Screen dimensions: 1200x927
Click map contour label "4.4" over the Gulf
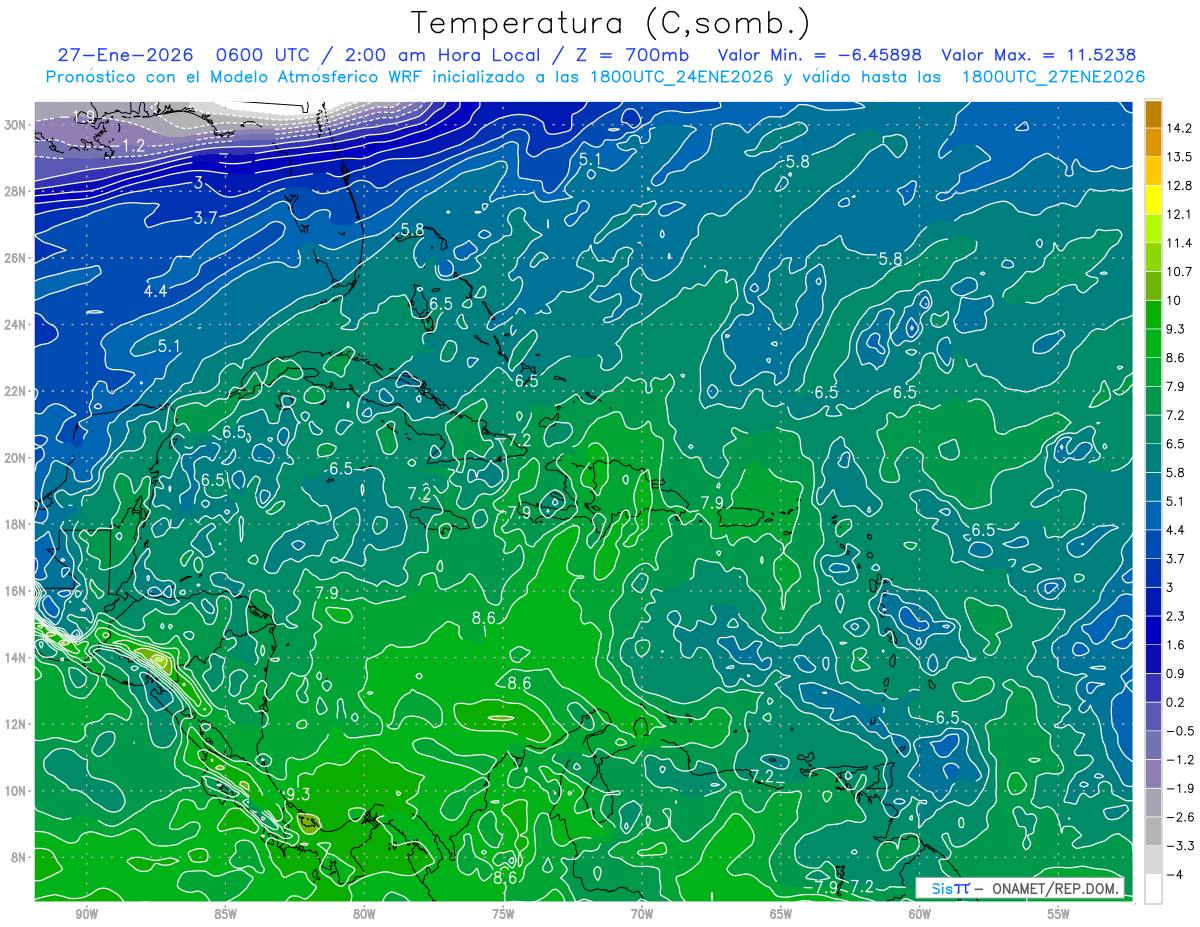[x=156, y=291]
